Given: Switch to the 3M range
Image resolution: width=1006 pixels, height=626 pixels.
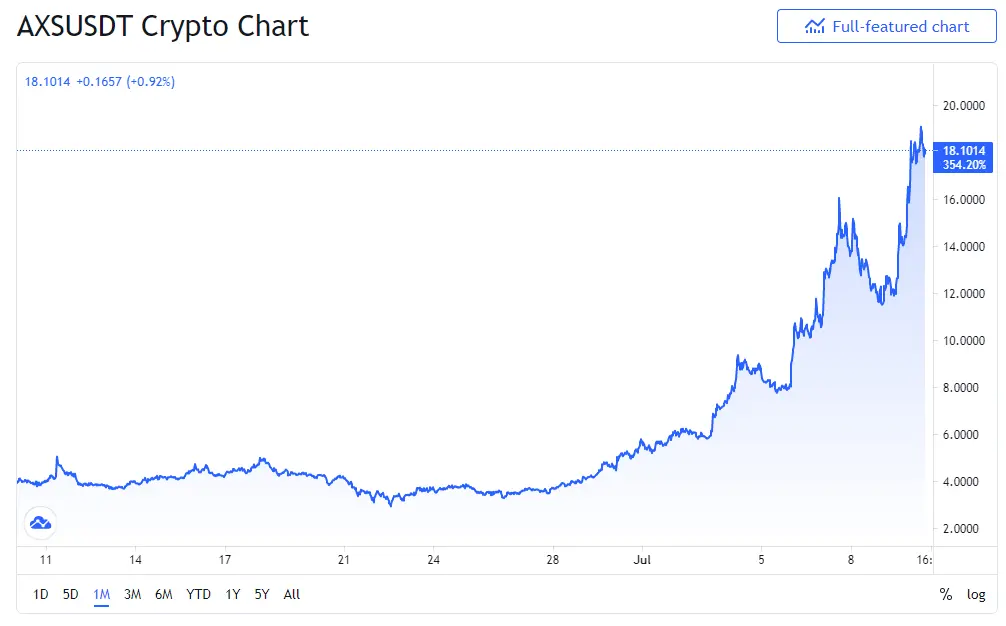Looking at the screenshot, I should pos(132,595).
